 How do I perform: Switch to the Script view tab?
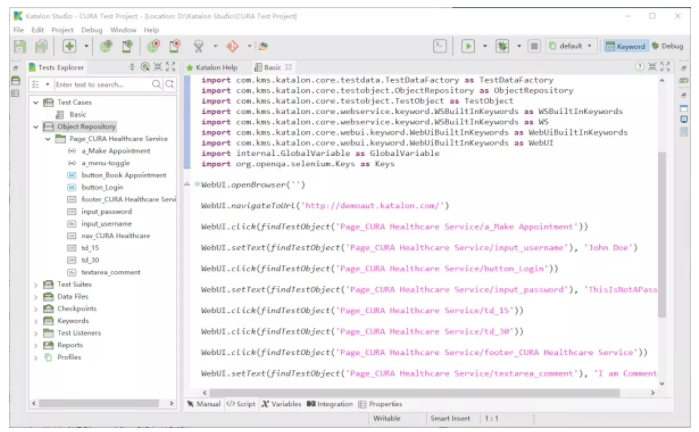tap(241, 404)
